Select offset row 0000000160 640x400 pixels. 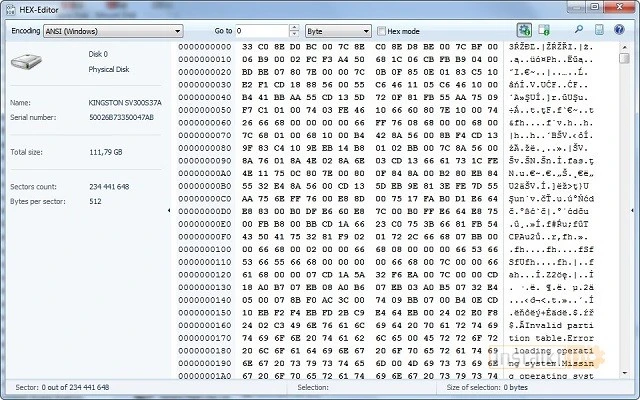(205, 325)
